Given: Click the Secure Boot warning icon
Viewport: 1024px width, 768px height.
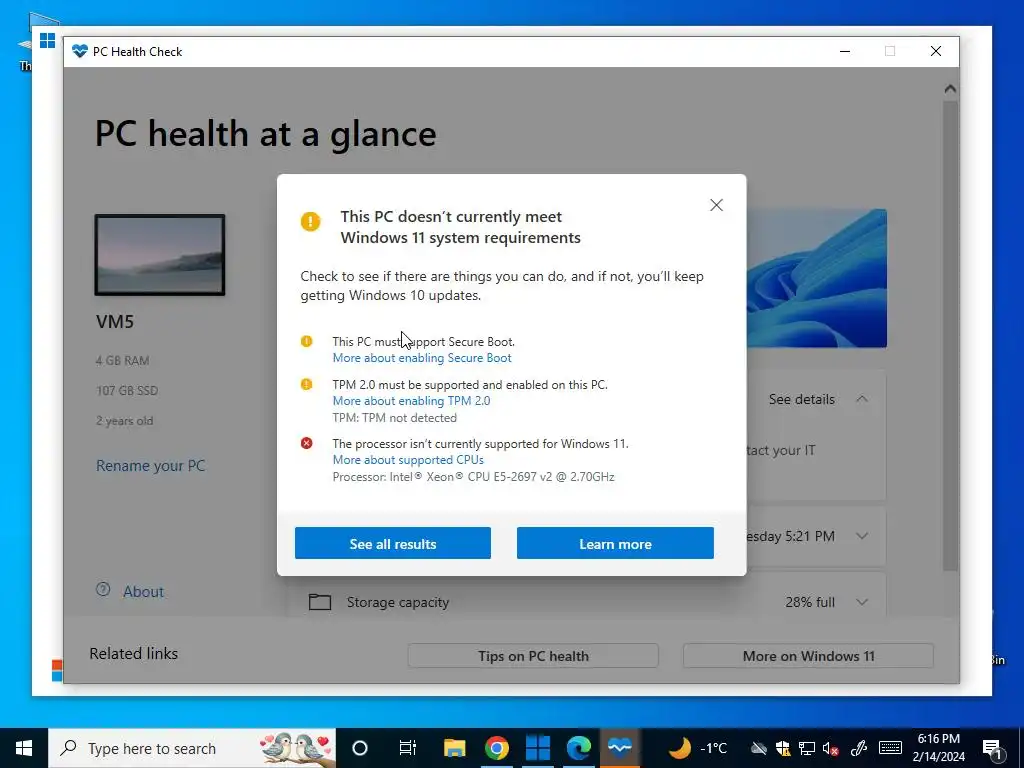Looking at the screenshot, I should 306,341.
